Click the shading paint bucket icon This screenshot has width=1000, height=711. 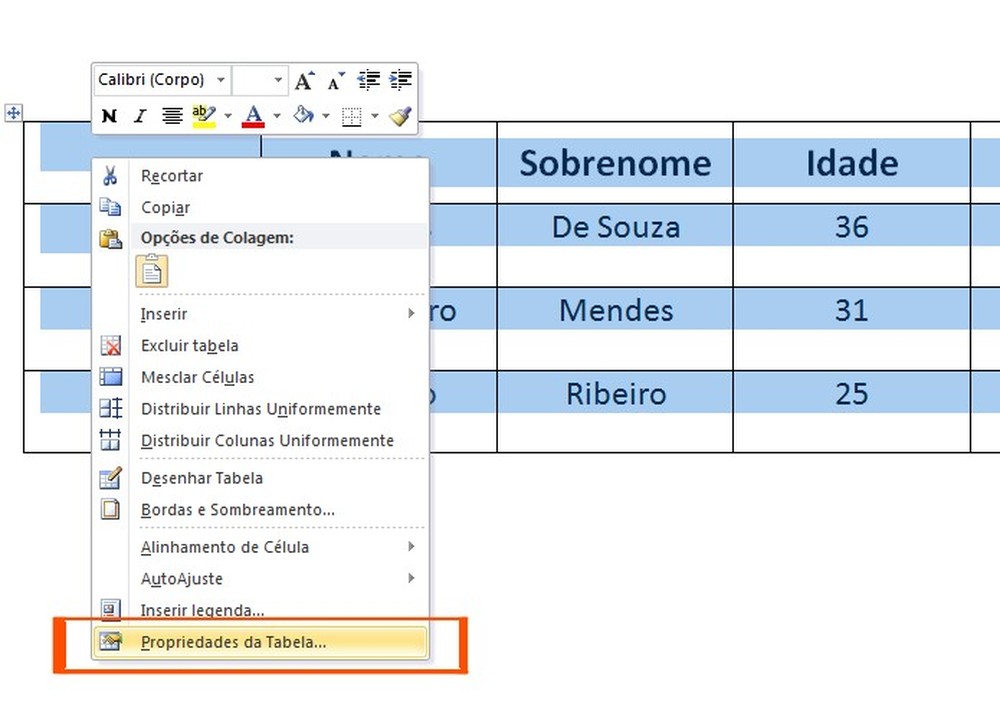tap(304, 115)
